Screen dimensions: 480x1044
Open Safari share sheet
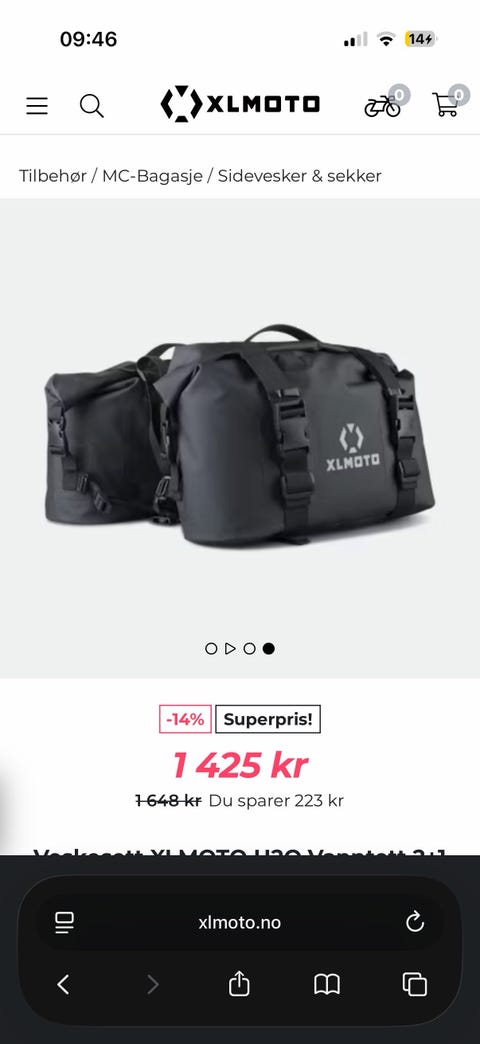[239, 983]
